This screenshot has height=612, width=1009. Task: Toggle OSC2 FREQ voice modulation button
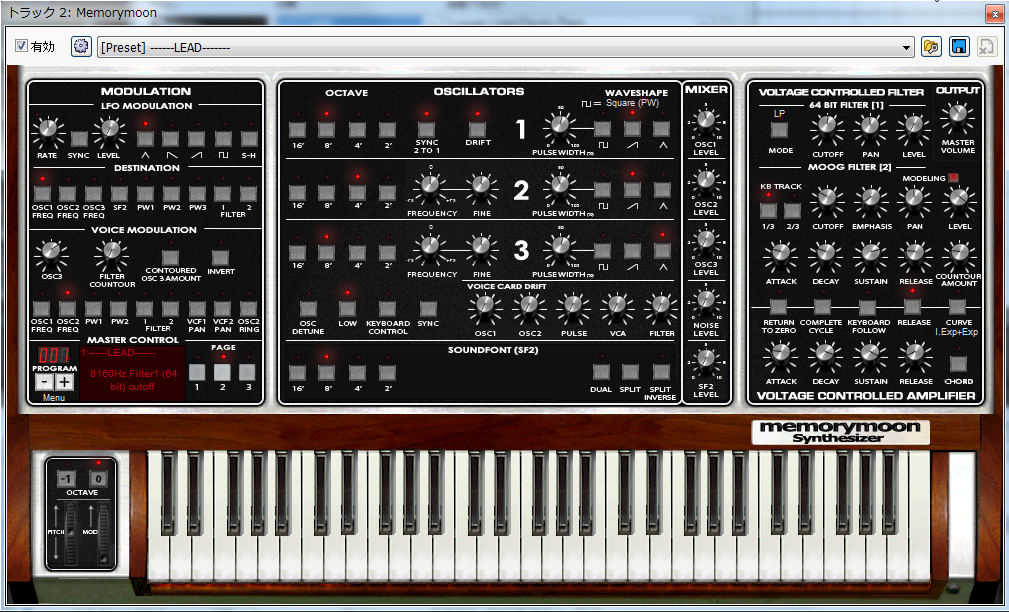(x=68, y=308)
